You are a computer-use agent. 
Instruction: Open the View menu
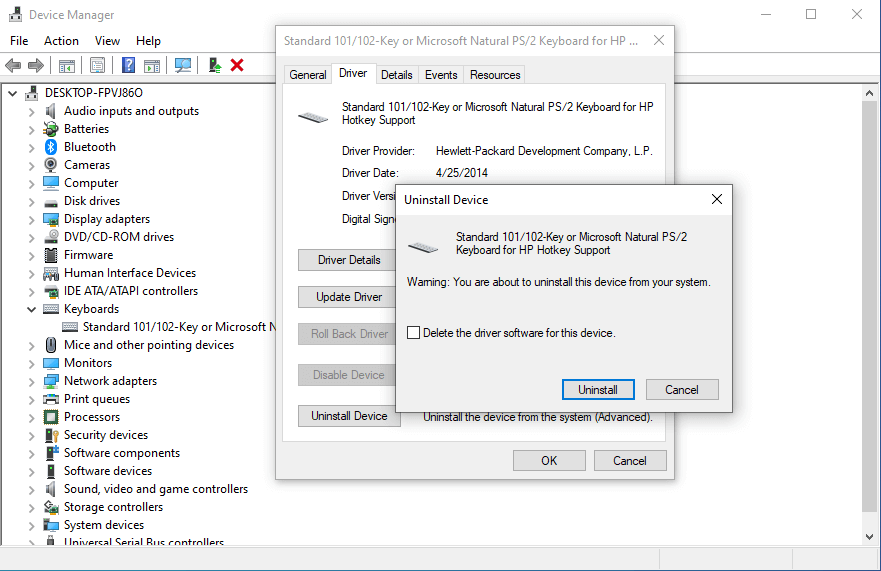107,40
